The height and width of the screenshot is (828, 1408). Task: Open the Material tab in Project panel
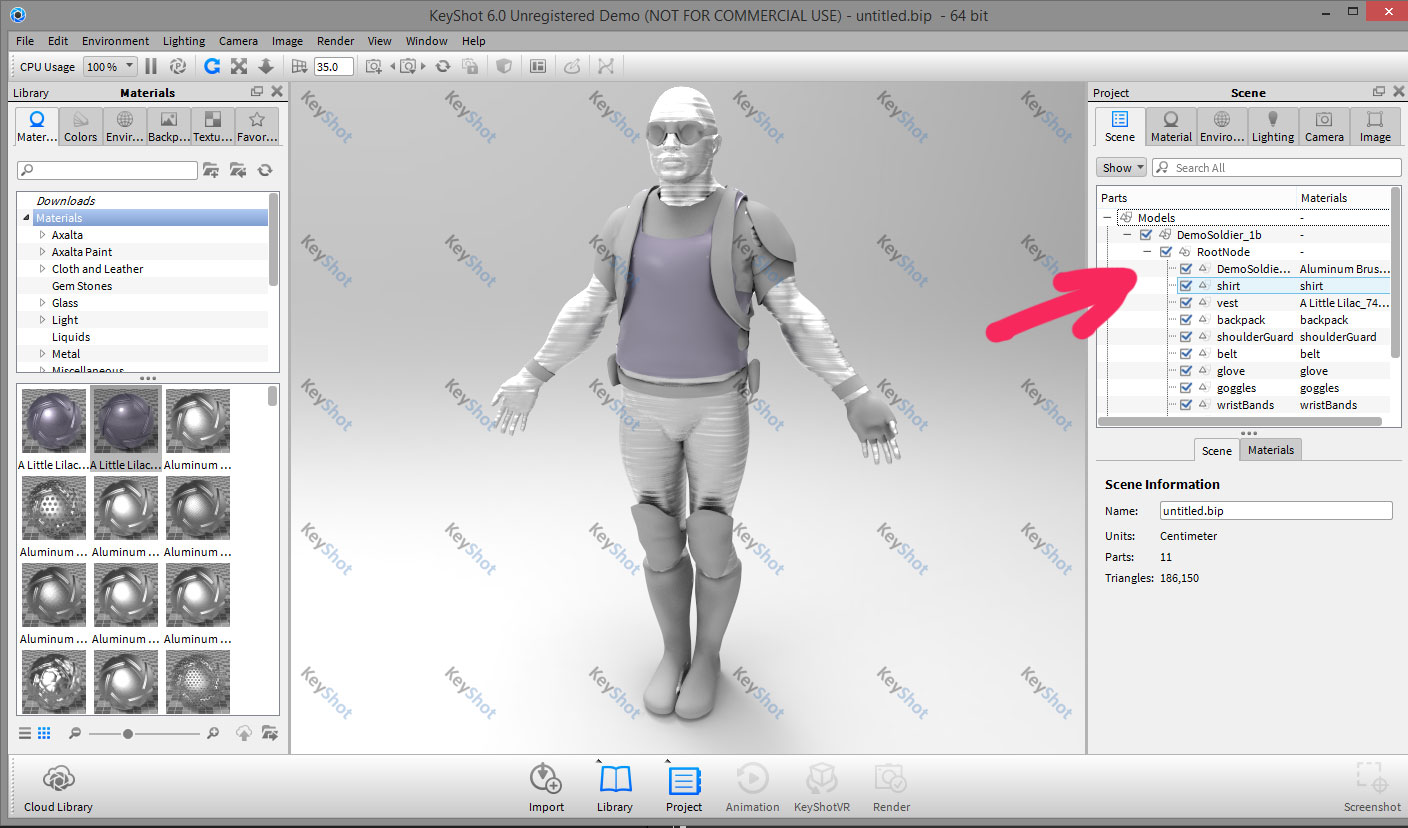(1171, 127)
